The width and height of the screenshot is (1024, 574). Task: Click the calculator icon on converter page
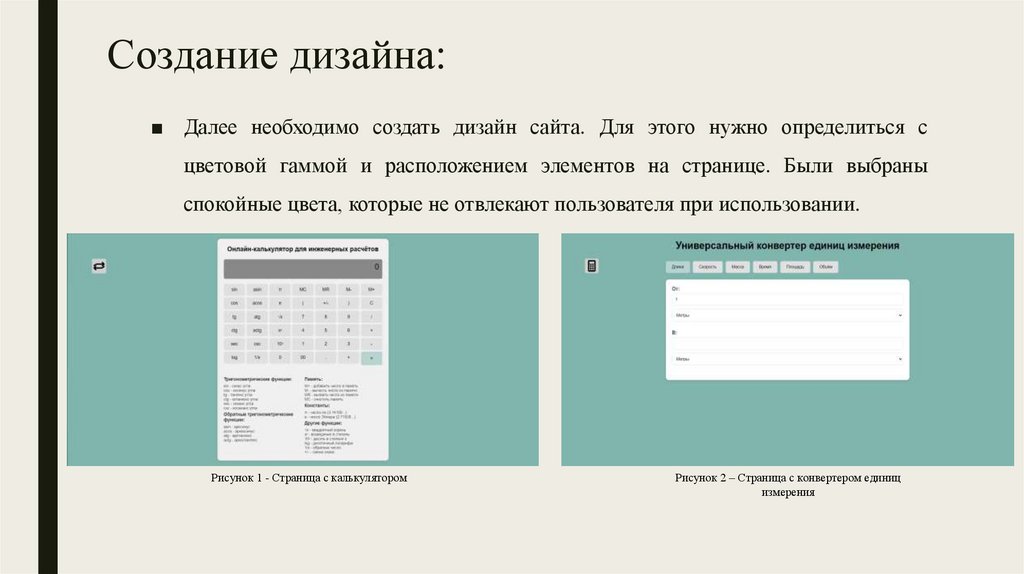[x=592, y=266]
